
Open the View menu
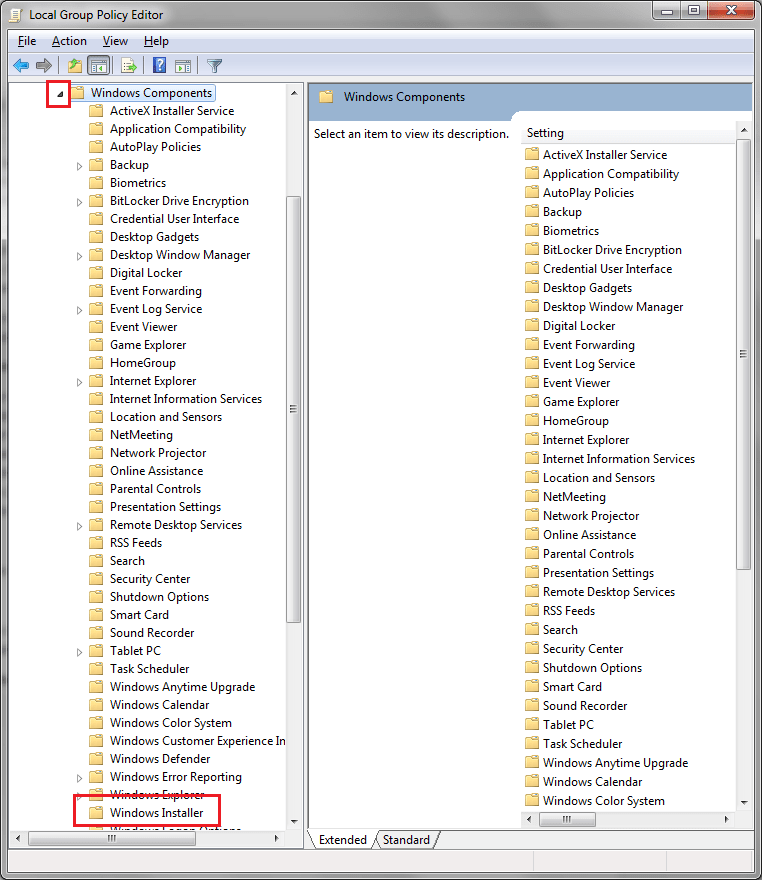115,41
